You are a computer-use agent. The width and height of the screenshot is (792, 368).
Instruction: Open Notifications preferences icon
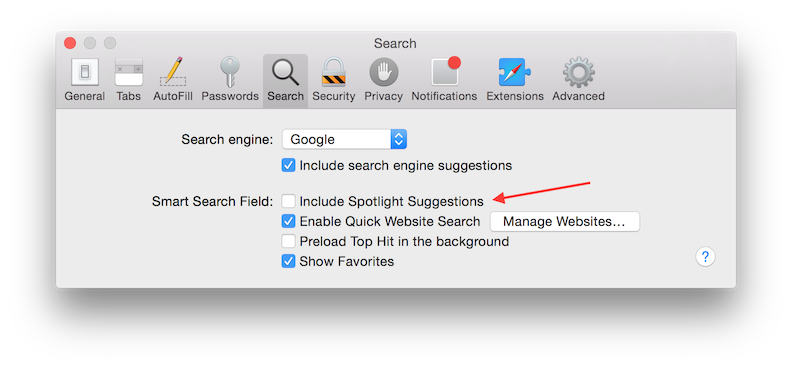click(446, 71)
